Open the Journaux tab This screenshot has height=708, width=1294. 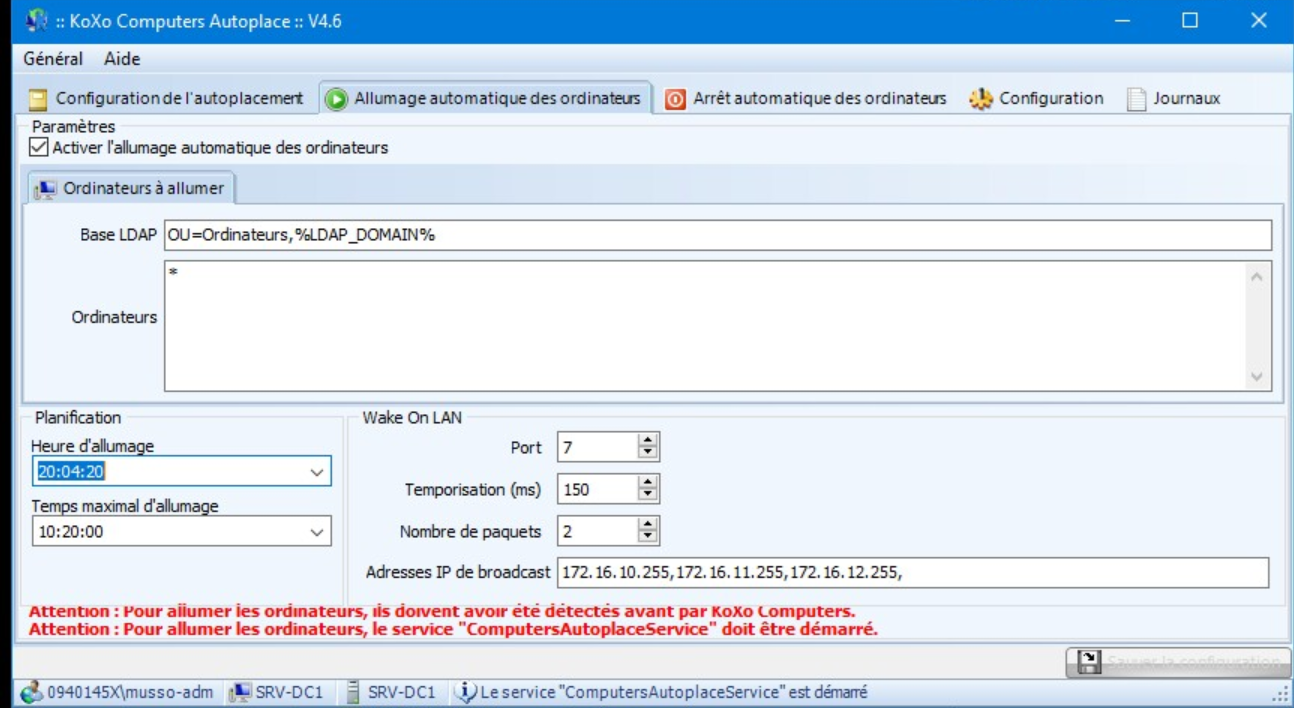point(1174,99)
